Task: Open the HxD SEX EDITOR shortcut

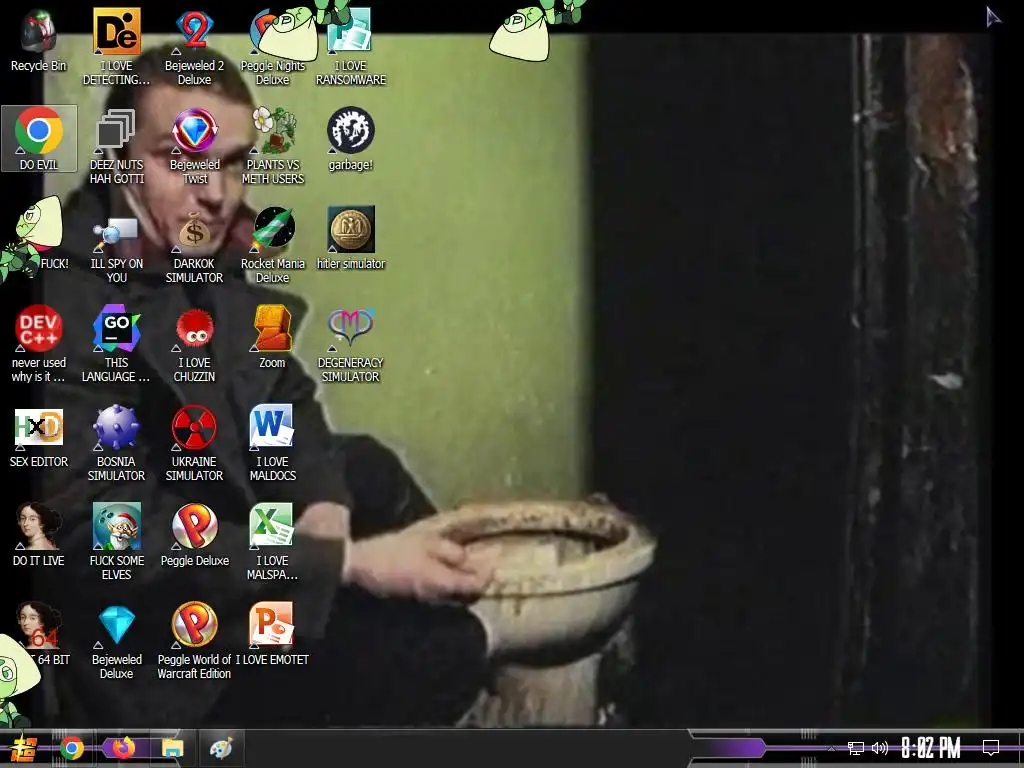Action: (x=39, y=436)
